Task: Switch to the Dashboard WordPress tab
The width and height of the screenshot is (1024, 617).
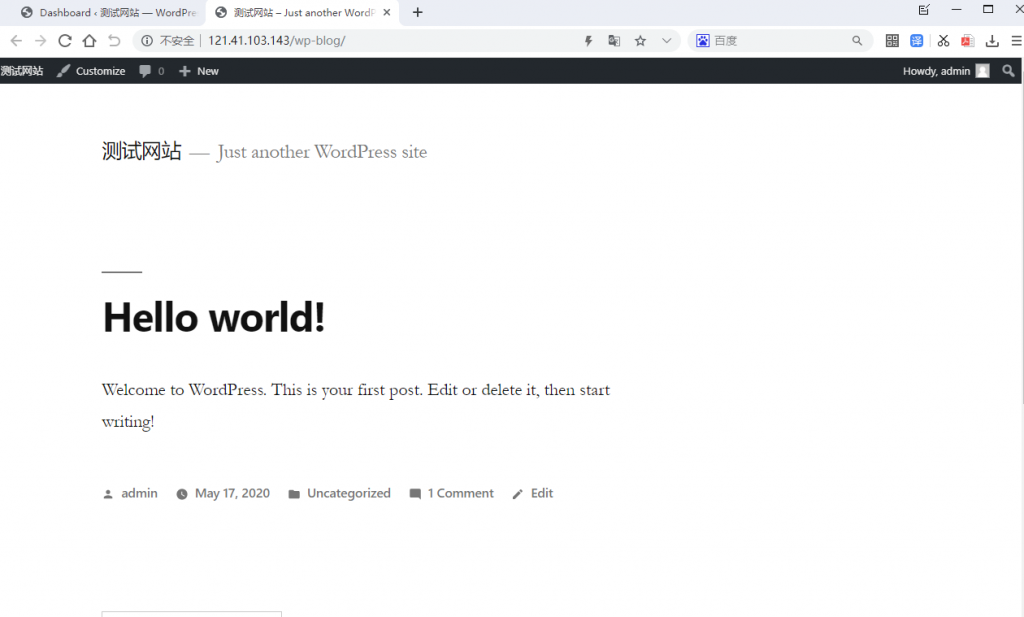Action: [x=108, y=12]
